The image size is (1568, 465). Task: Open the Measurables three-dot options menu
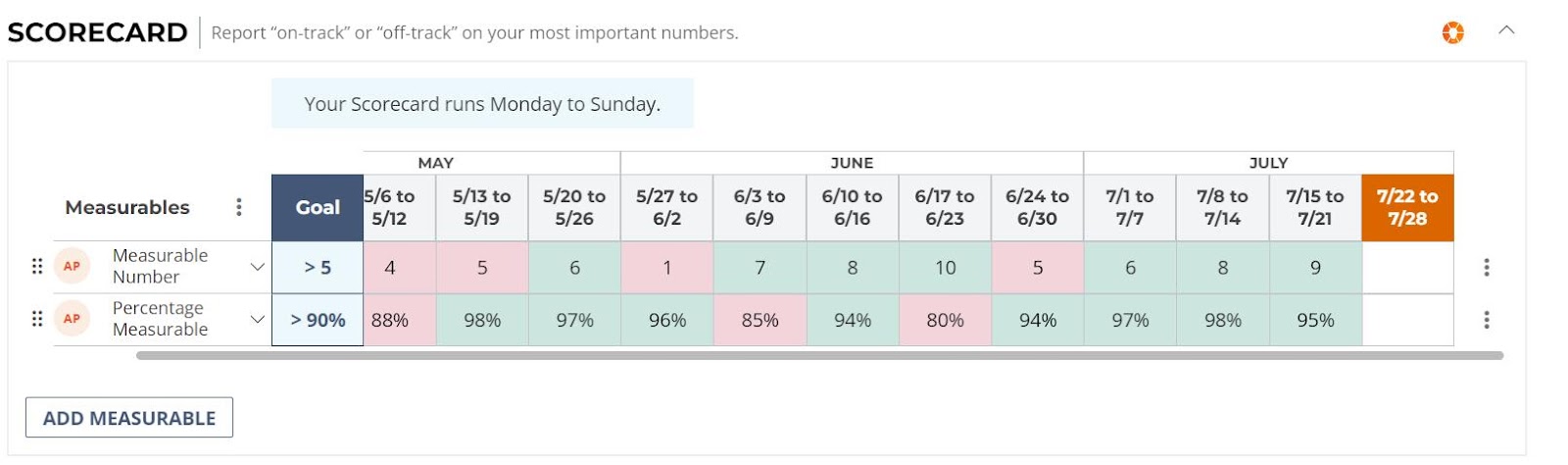pos(238,207)
